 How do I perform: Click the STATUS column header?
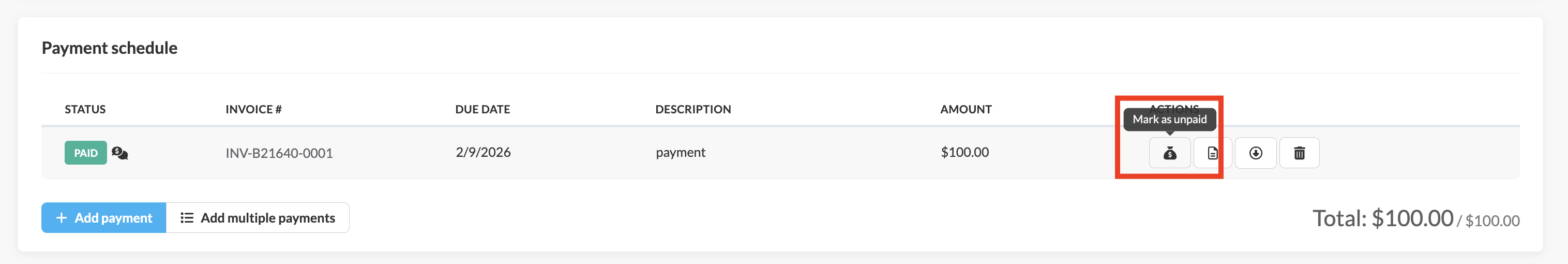(85, 109)
